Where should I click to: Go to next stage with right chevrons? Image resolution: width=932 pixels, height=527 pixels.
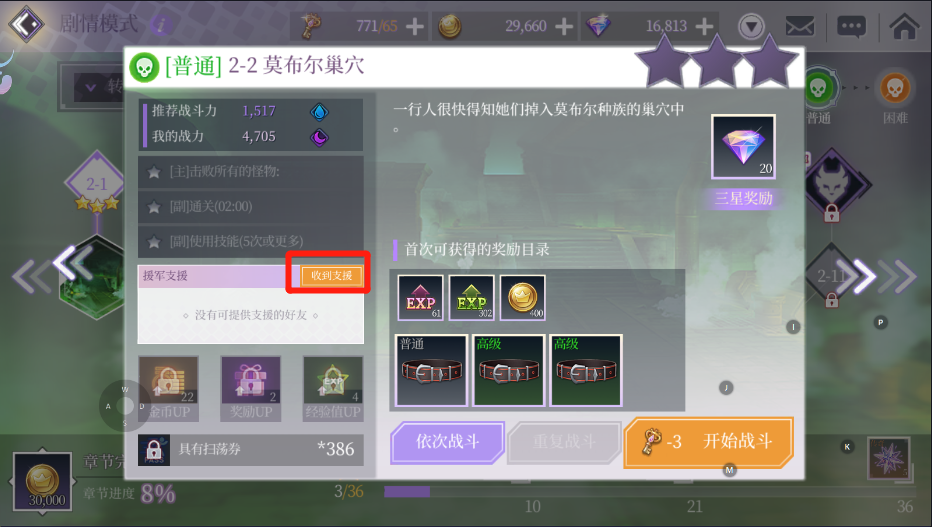(x=877, y=276)
